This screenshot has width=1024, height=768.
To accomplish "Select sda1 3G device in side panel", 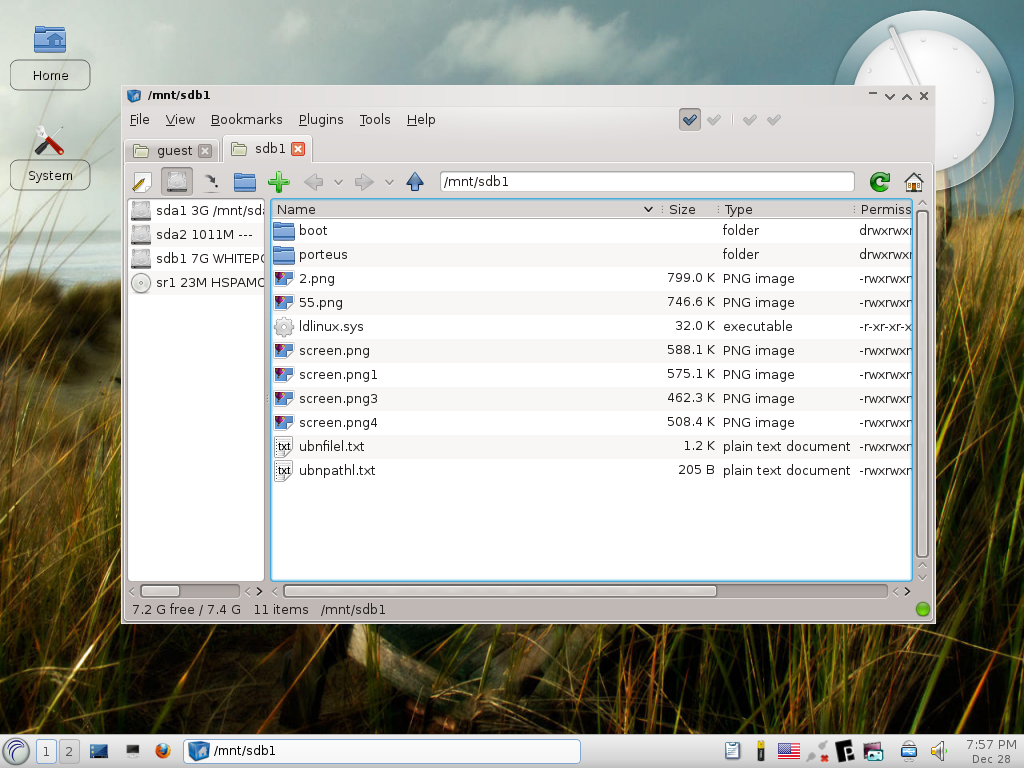I will pos(197,210).
